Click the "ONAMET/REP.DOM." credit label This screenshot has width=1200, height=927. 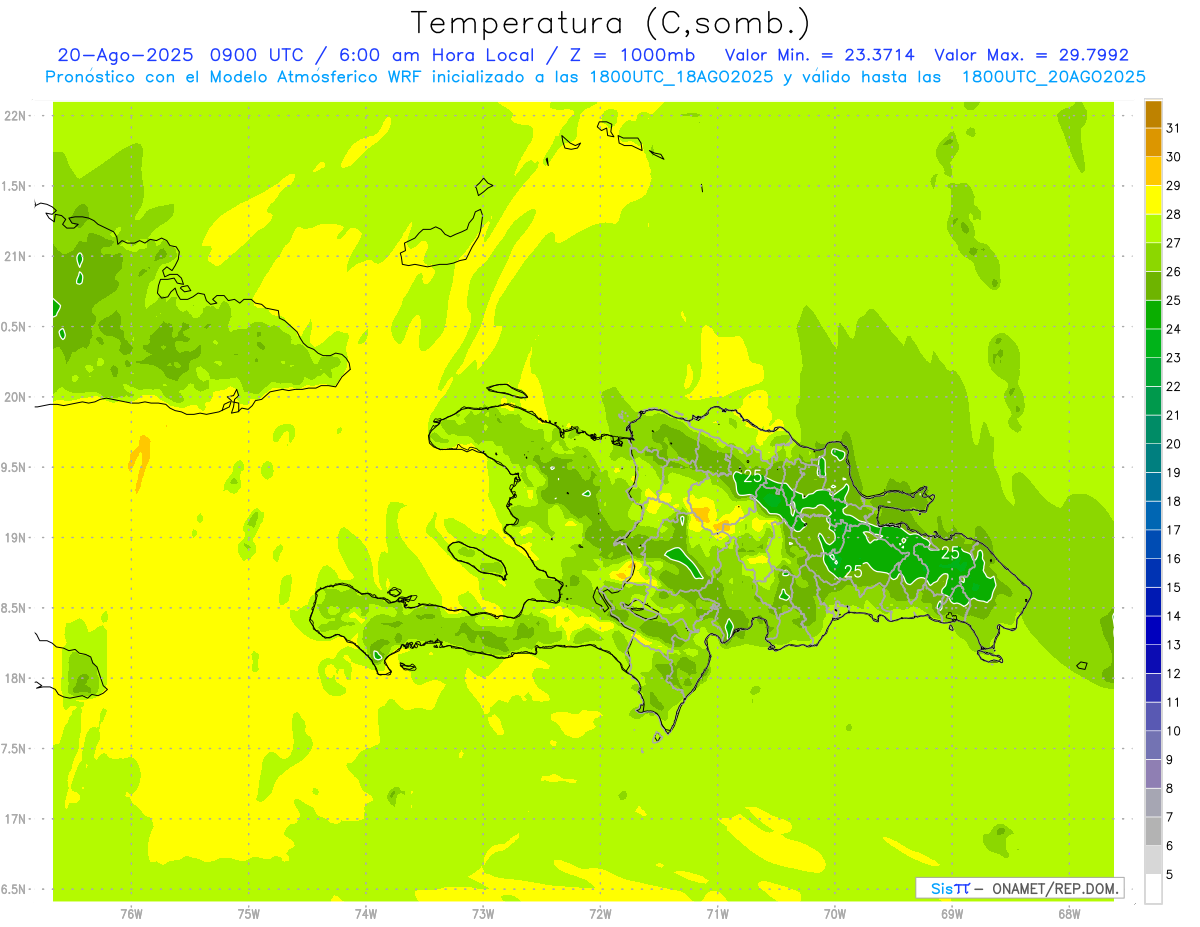coord(1054,888)
